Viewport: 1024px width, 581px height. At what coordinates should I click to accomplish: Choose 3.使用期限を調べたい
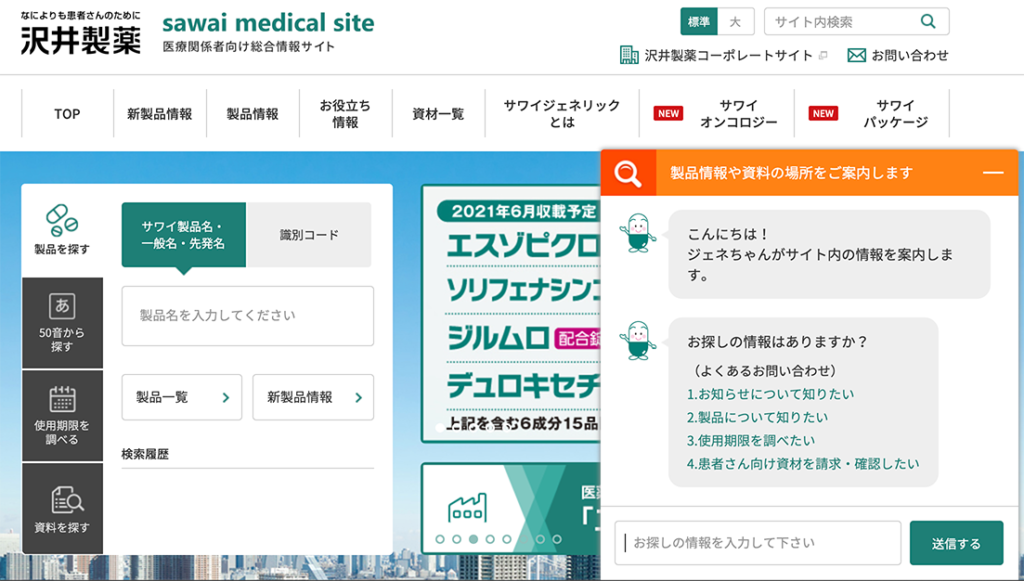[750, 441]
